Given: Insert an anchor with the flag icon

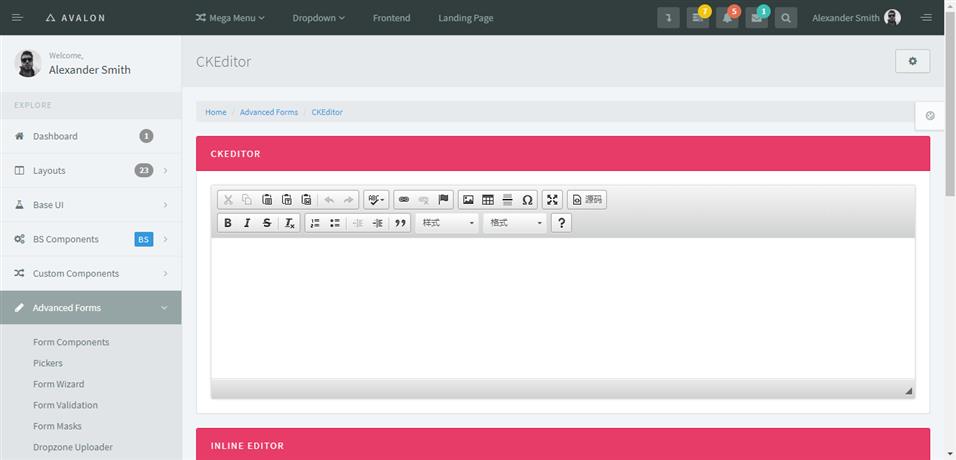Looking at the screenshot, I should coord(443,199).
